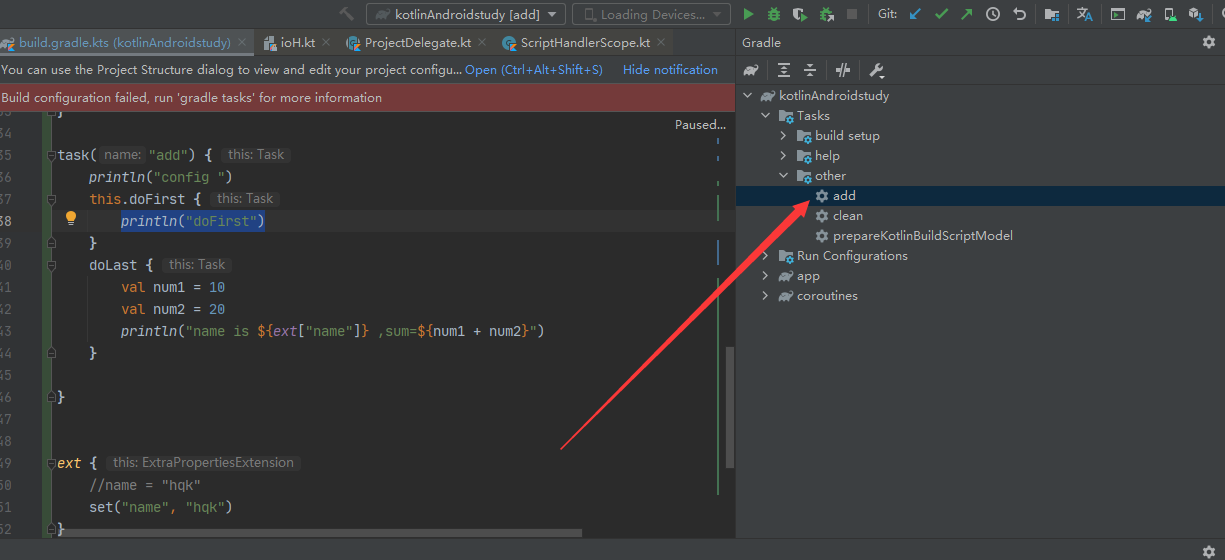The image size is (1225, 560).
Task: Expand the app module node
Action: [766, 276]
